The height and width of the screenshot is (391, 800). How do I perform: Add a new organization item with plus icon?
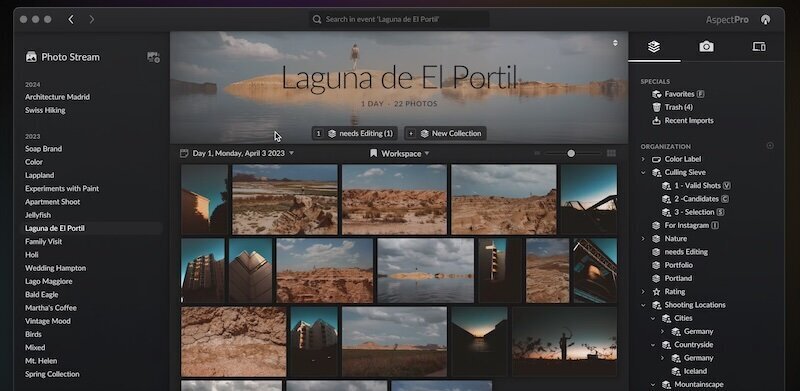point(770,146)
